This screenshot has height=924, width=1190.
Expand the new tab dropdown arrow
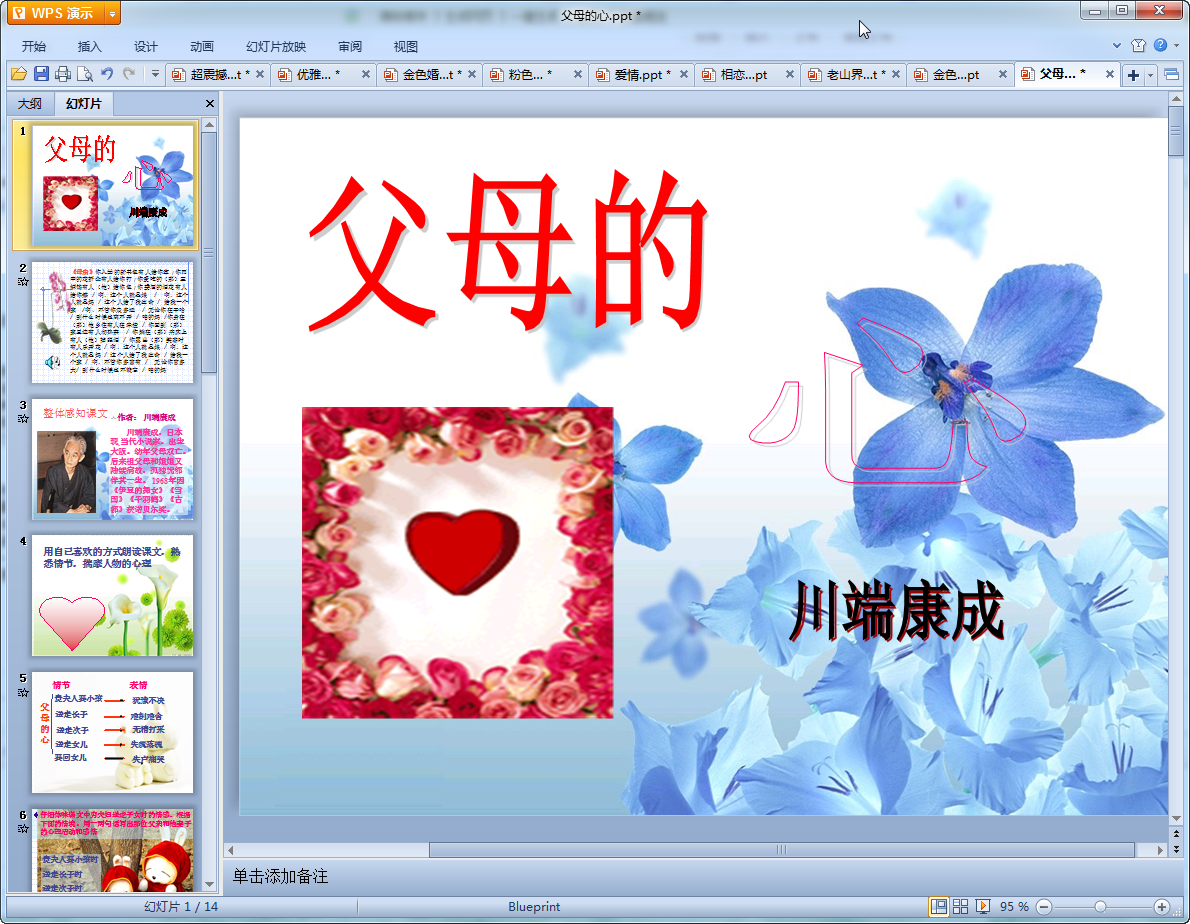(x=1151, y=75)
